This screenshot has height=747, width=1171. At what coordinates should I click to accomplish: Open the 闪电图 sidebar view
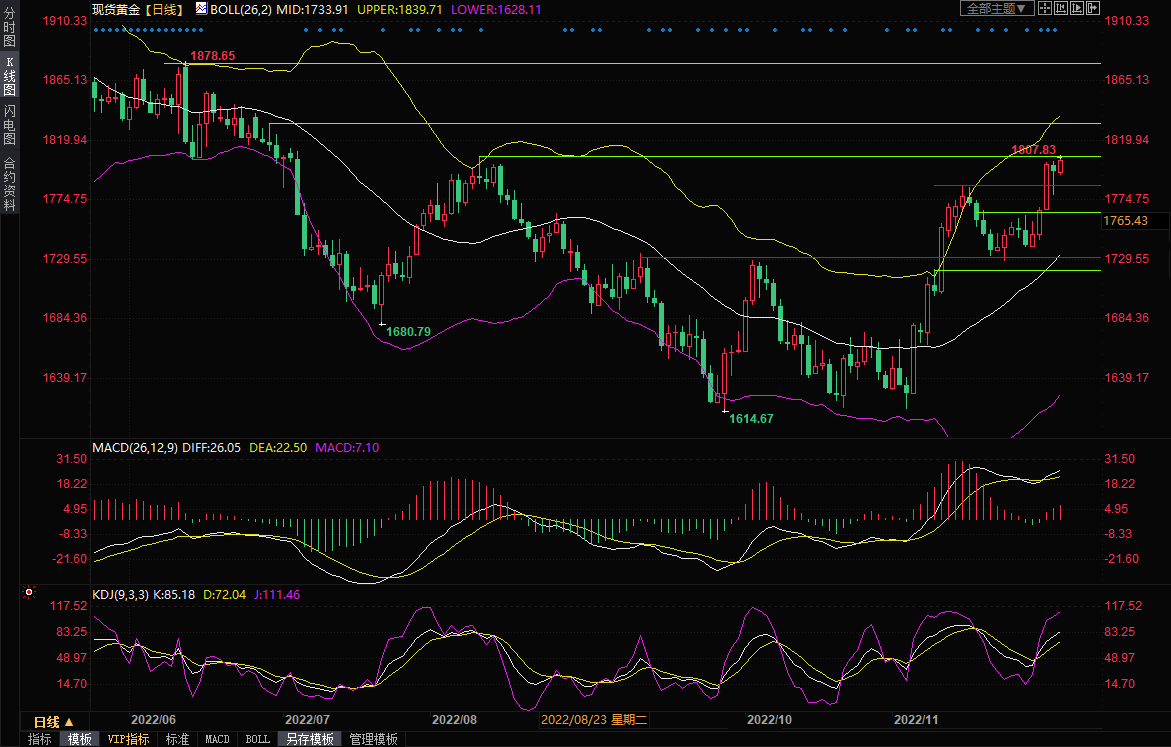[x=9, y=125]
